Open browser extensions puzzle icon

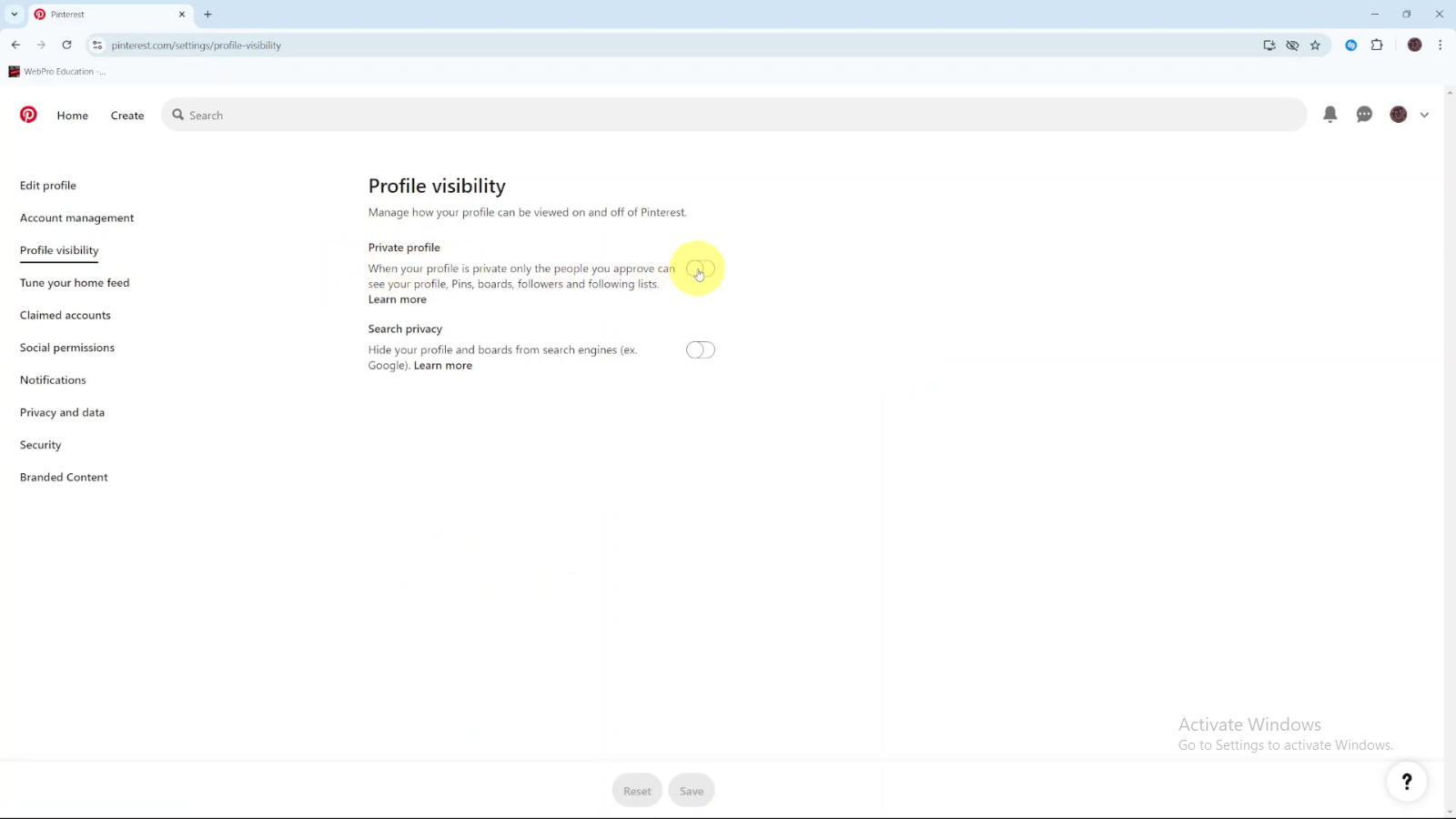click(x=1377, y=45)
